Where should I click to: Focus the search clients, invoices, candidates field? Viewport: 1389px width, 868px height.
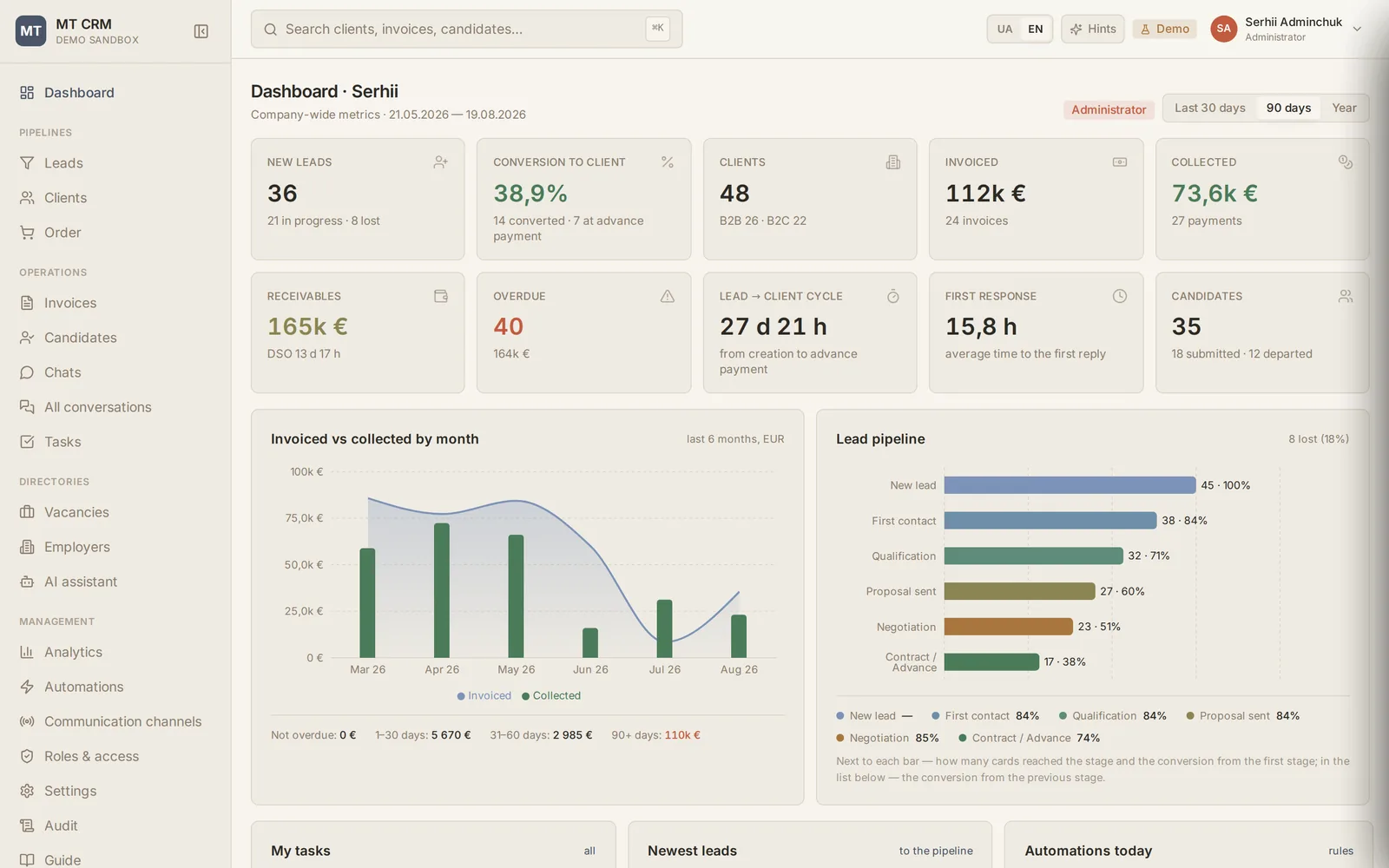pos(466,30)
